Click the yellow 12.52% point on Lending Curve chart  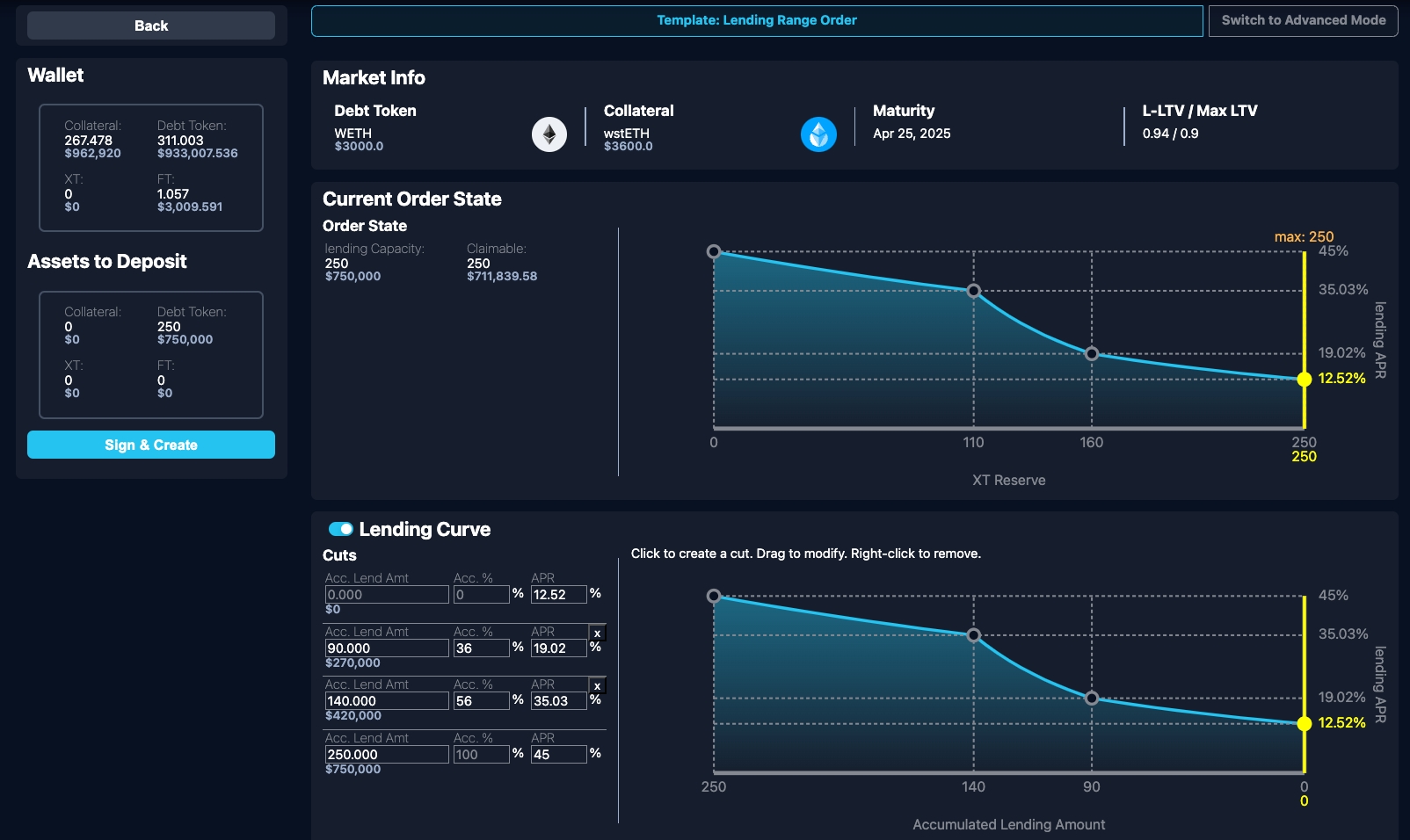point(1304,723)
